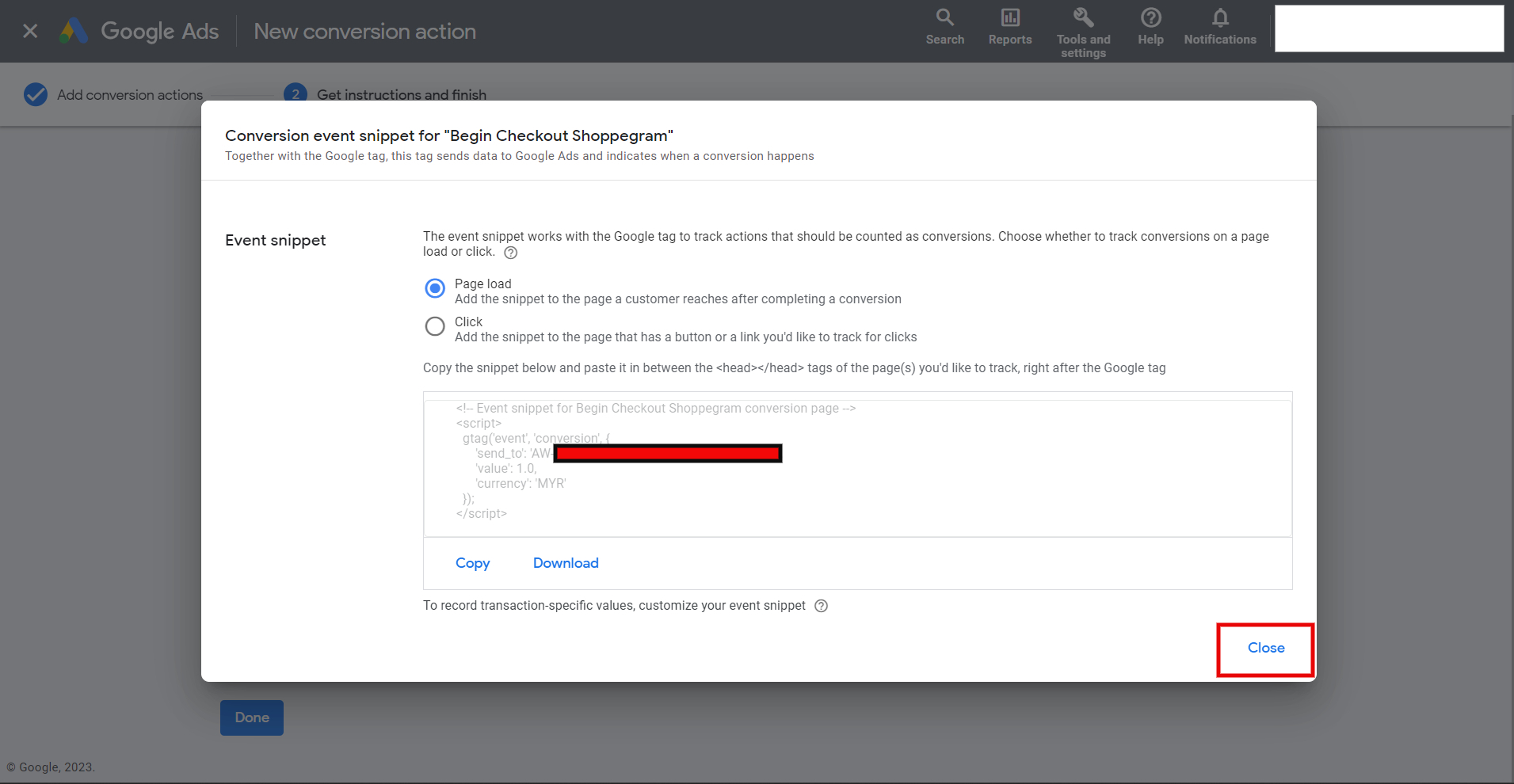1514x784 pixels.
Task: Click the blue Done button
Action: 252,717
